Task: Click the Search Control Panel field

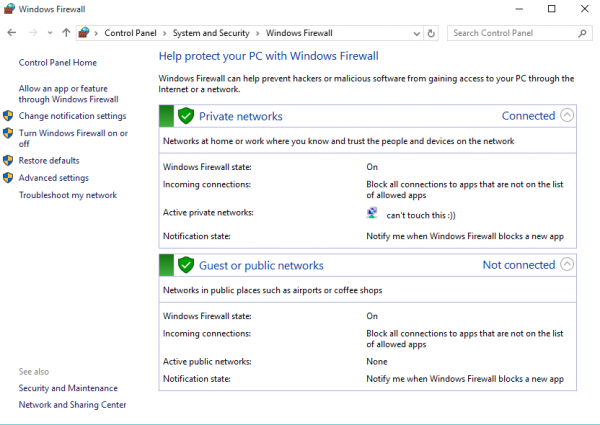Action: point(508,33)
